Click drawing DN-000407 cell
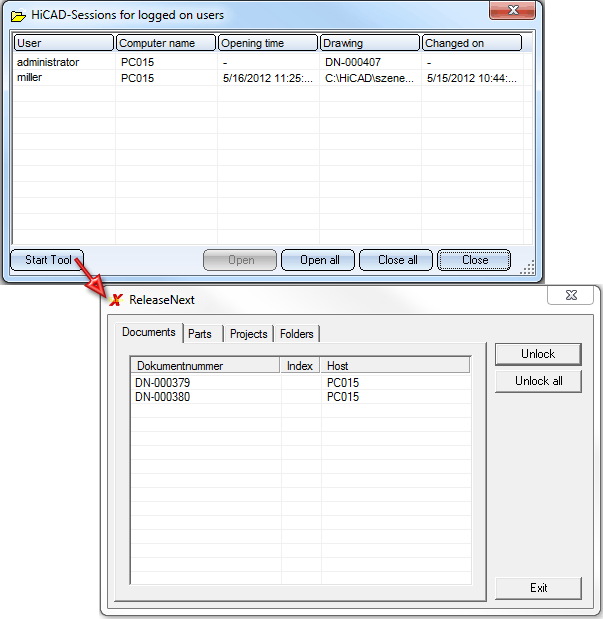The image size is (603, 619). click(x=353, y=62)
